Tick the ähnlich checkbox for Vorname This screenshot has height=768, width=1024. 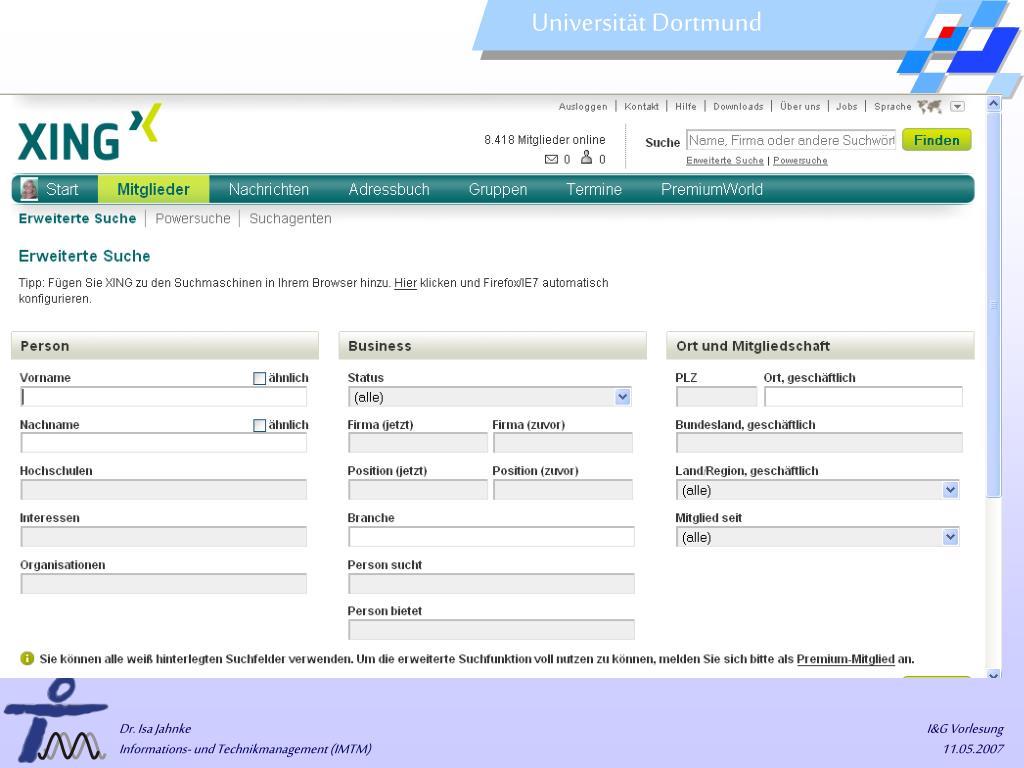pyautogui.click(x=259, y=378)
